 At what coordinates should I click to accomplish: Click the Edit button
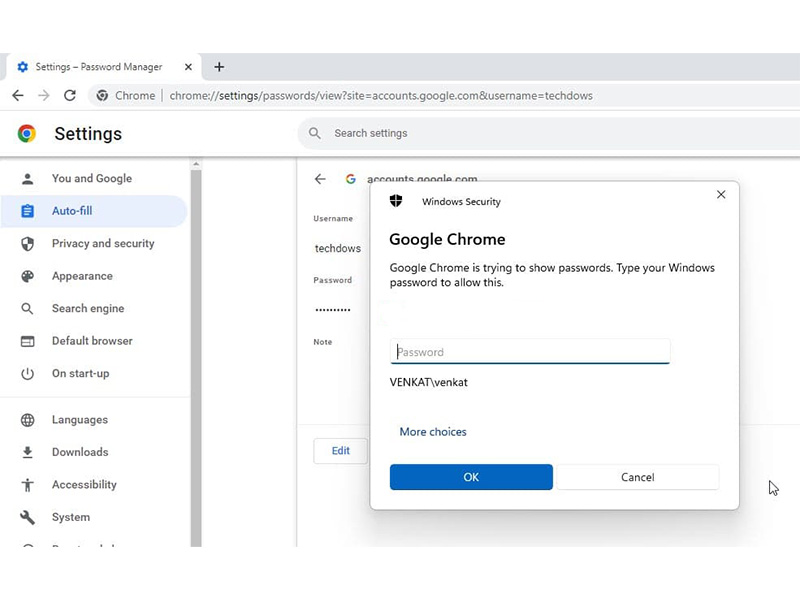[x=340, y=451]
